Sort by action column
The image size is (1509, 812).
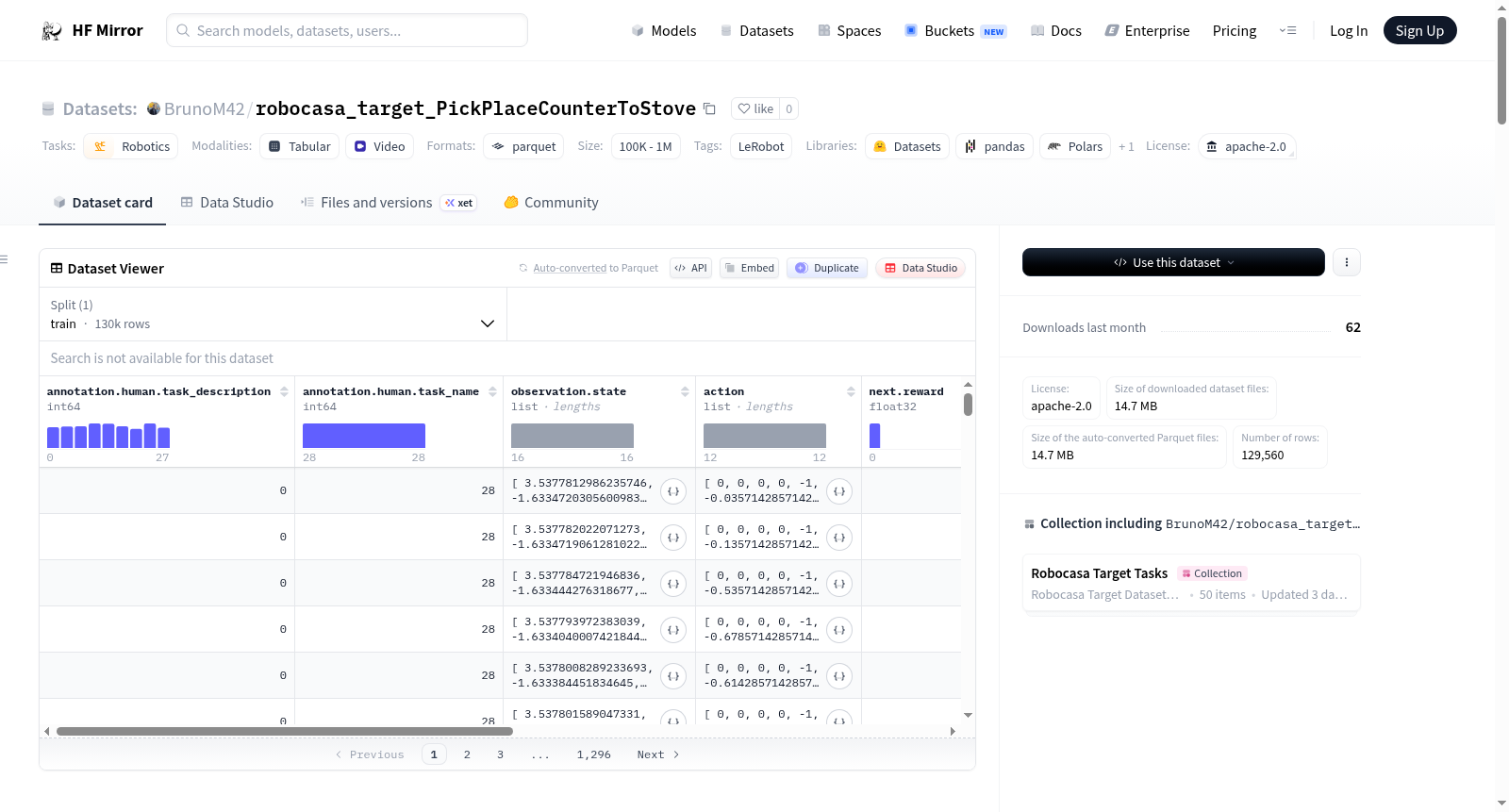coord(851,391)
